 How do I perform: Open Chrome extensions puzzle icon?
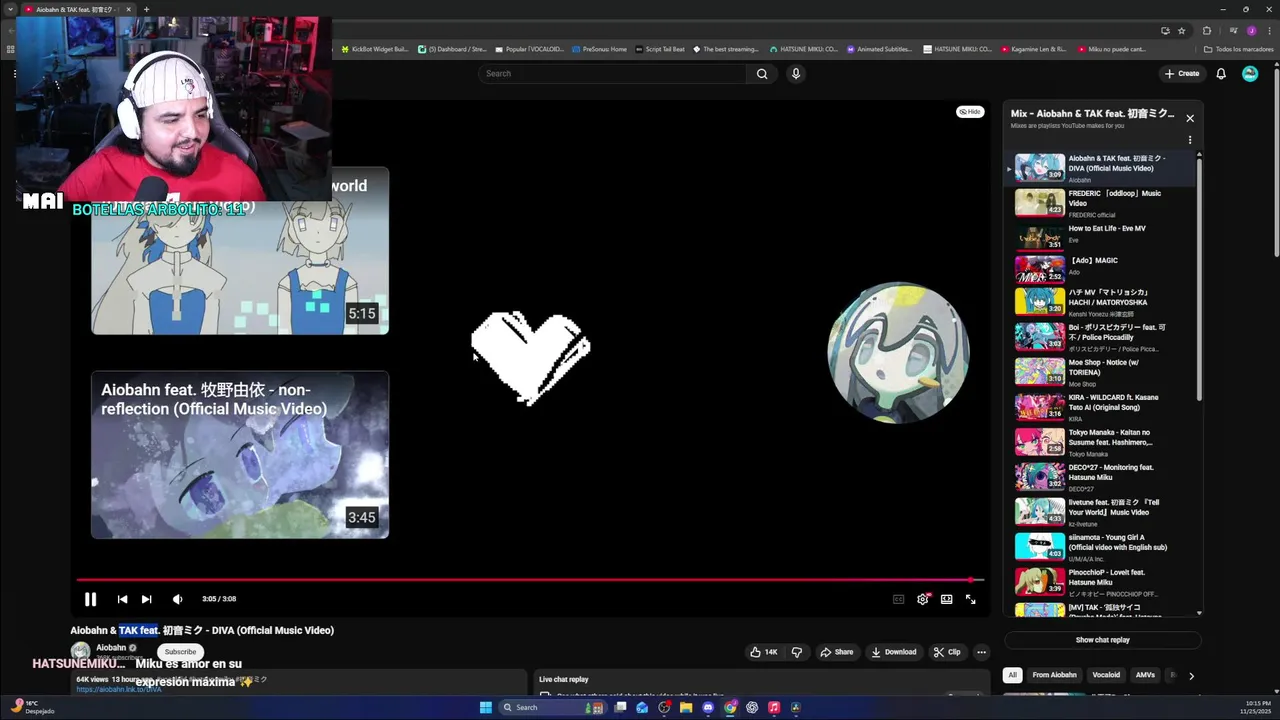tap(1207, 31)
